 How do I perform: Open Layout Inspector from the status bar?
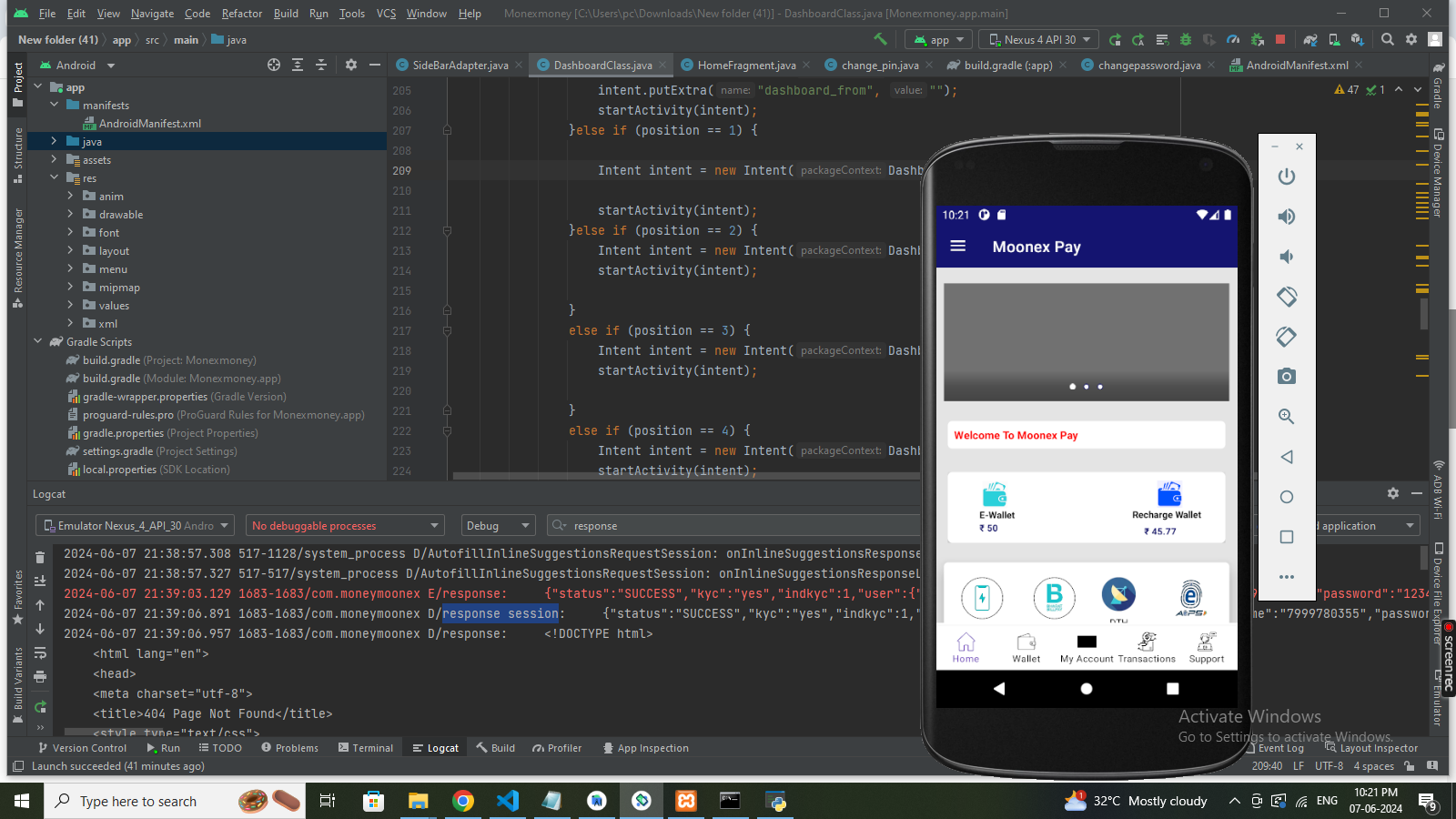coord(1371,747)
